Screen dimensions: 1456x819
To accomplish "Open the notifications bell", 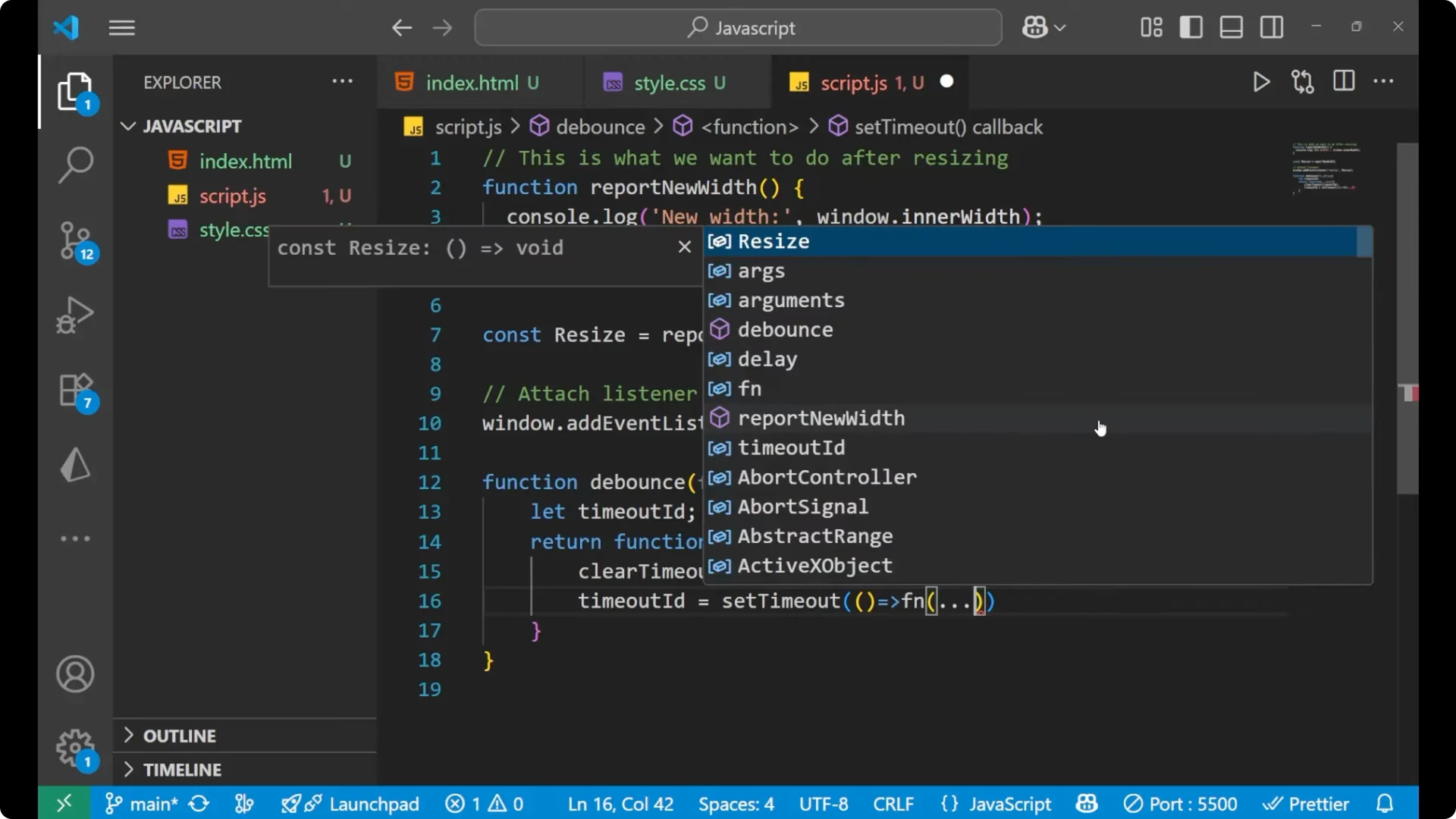I will [1385, 803].
